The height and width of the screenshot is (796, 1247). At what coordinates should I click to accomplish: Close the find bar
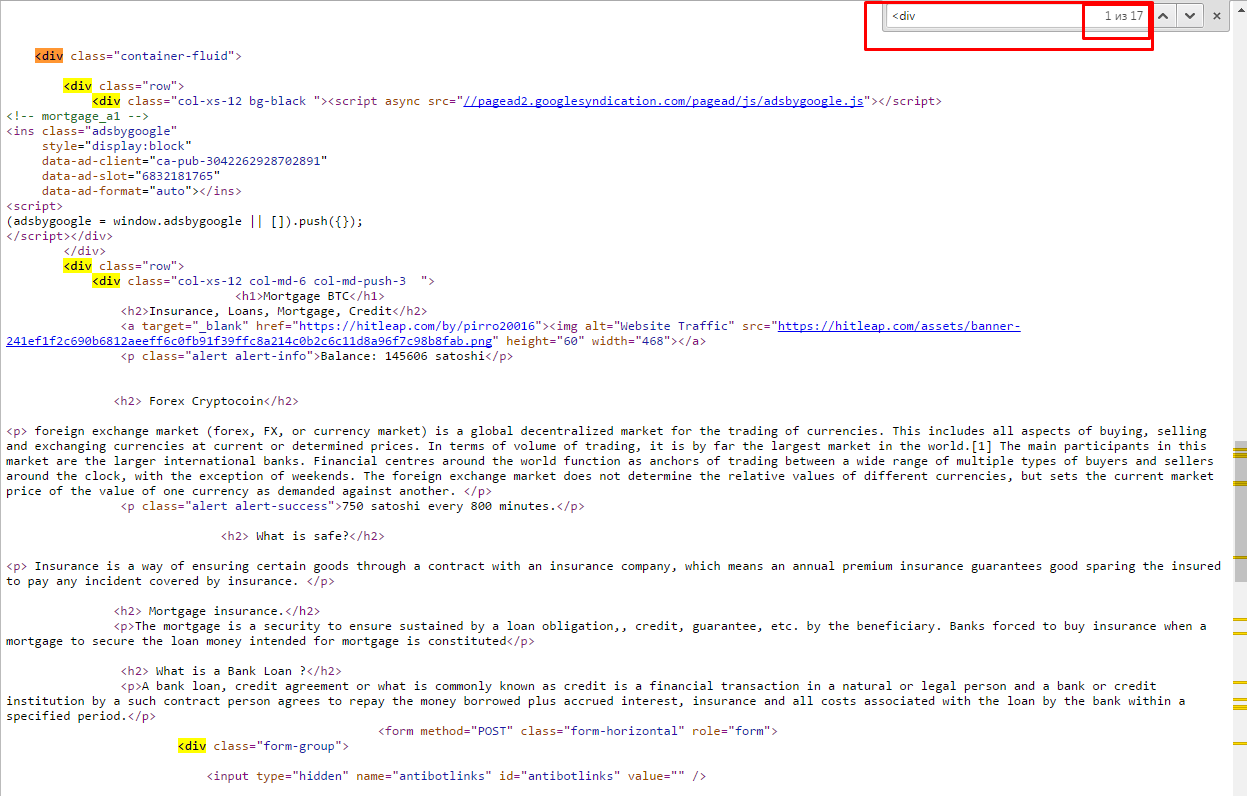click(1217, 16)
